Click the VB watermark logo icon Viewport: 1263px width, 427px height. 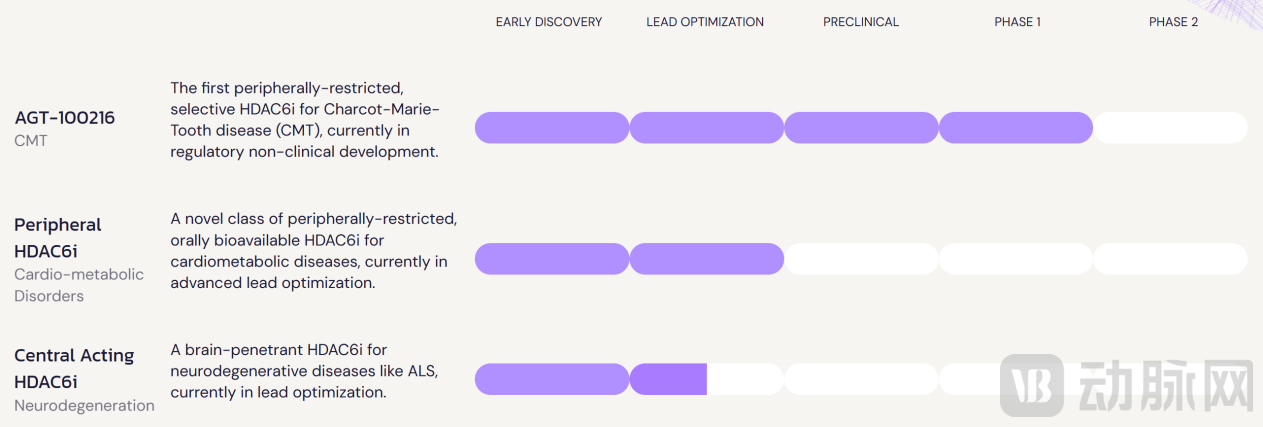[x=1032, y=384]
